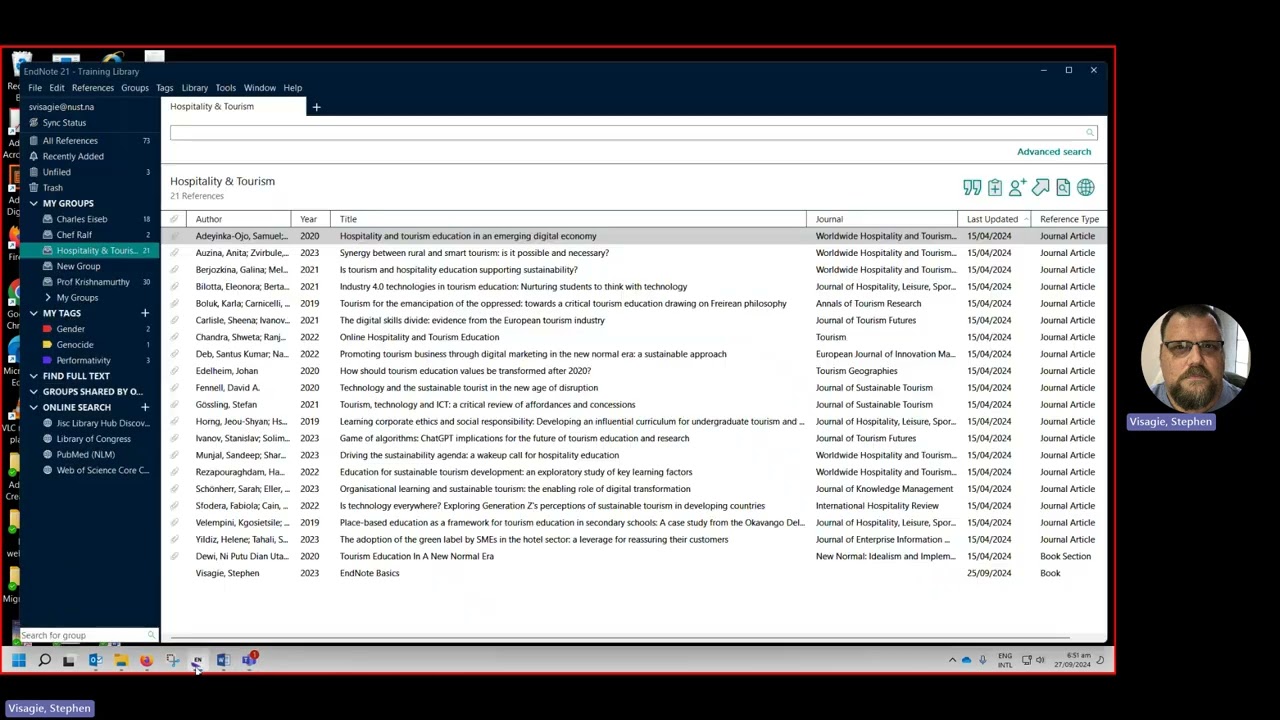The width and height of the screenshot is (1280, 720).
Task: Open the Groups menu
Action: [x=135, y=88]
